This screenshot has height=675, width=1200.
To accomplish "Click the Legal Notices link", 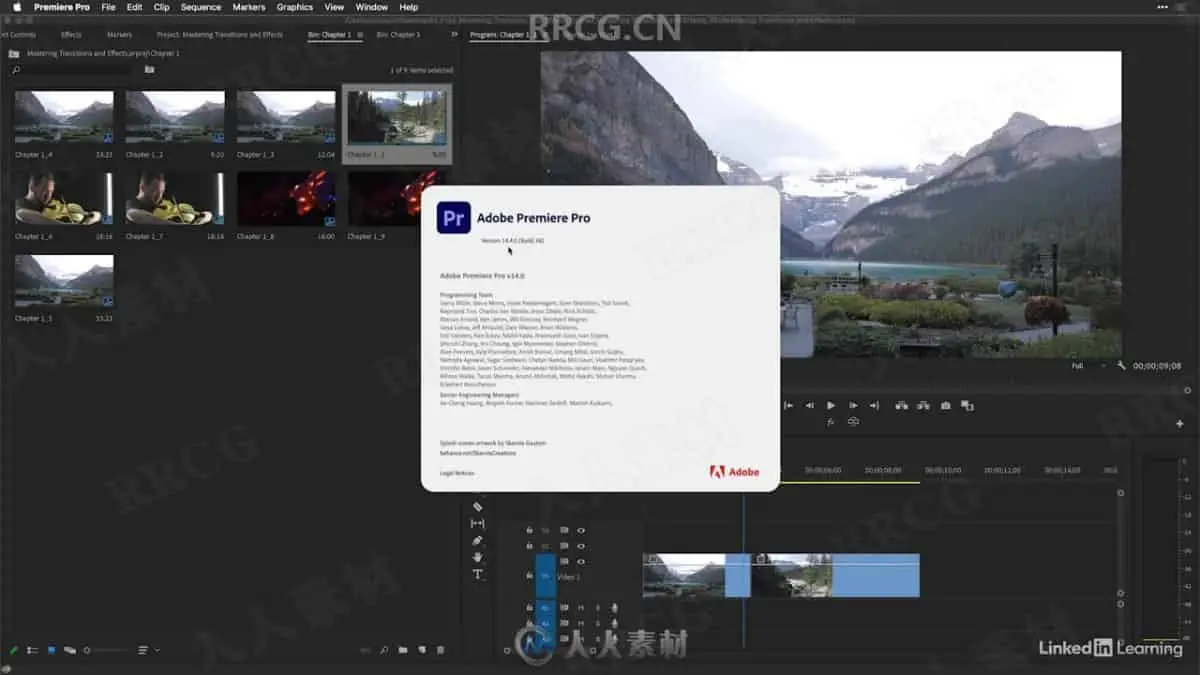I will [457, 472].
